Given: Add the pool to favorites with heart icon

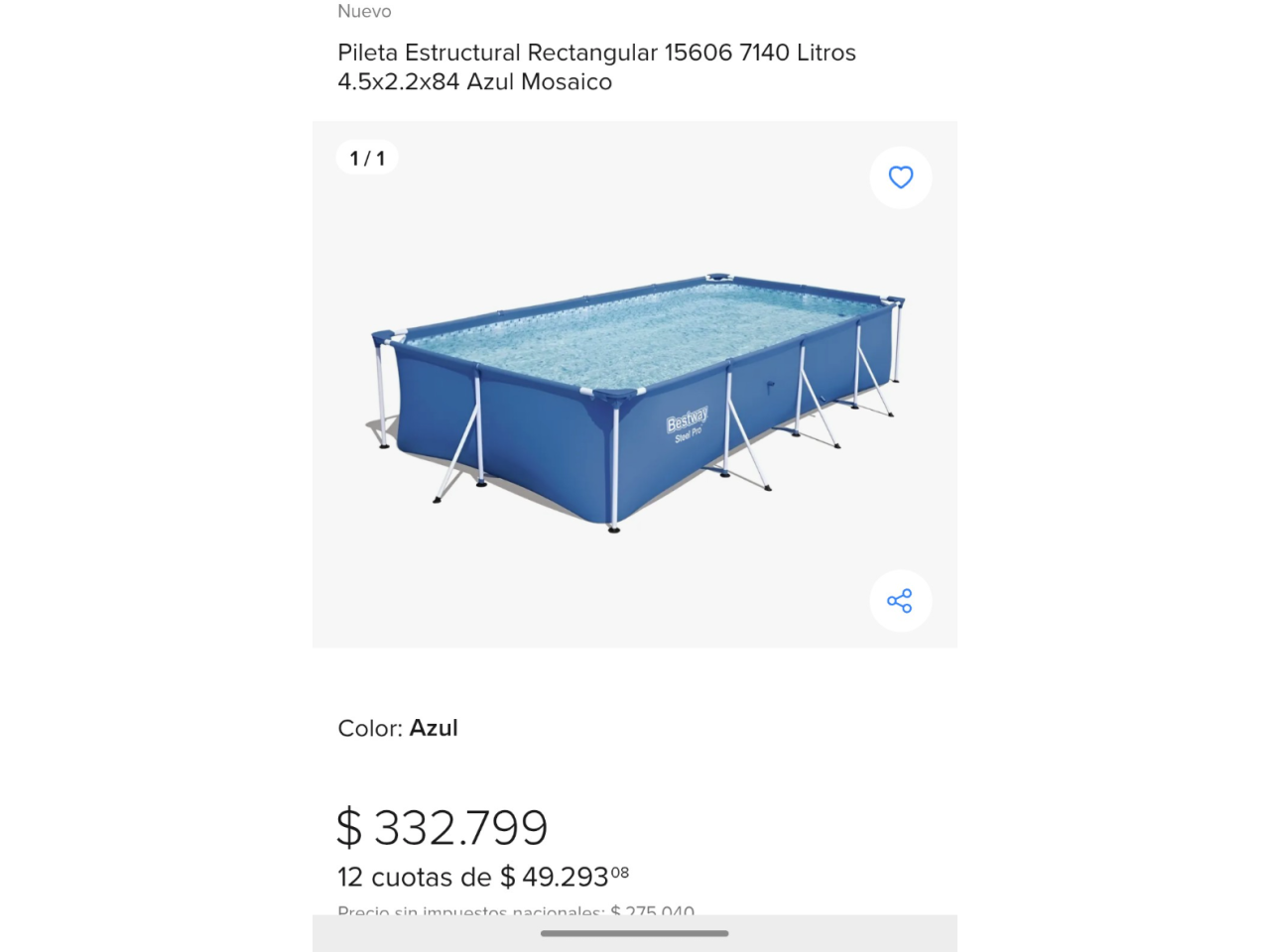Looking at the screenshot, I should click(900, 178).
